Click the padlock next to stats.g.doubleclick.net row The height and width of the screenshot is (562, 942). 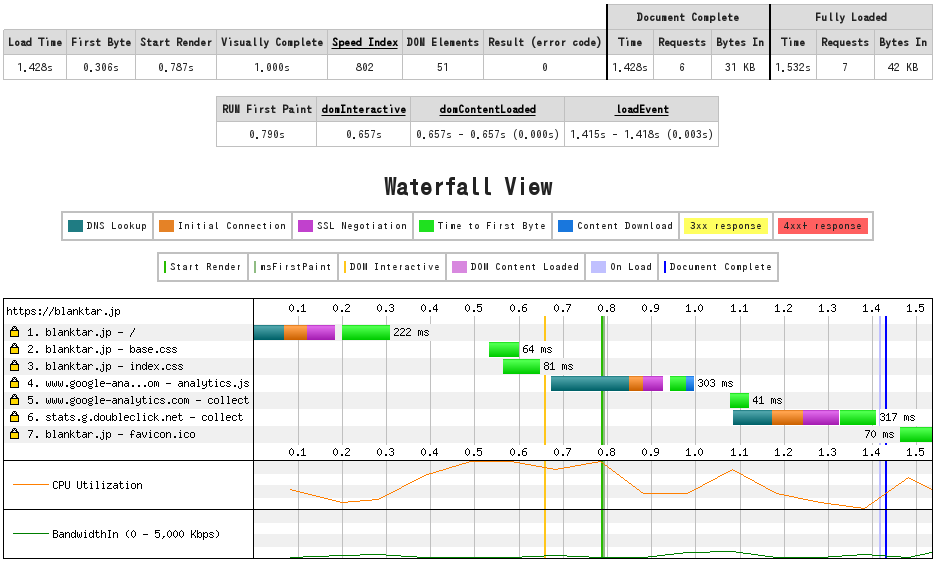(15, 417)
